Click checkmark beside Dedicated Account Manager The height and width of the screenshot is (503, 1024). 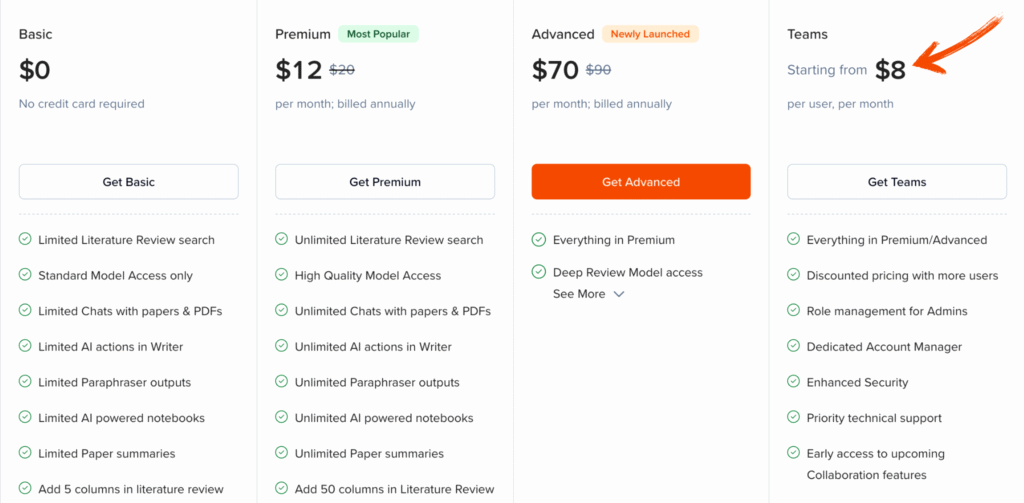(x=794, y=347)
